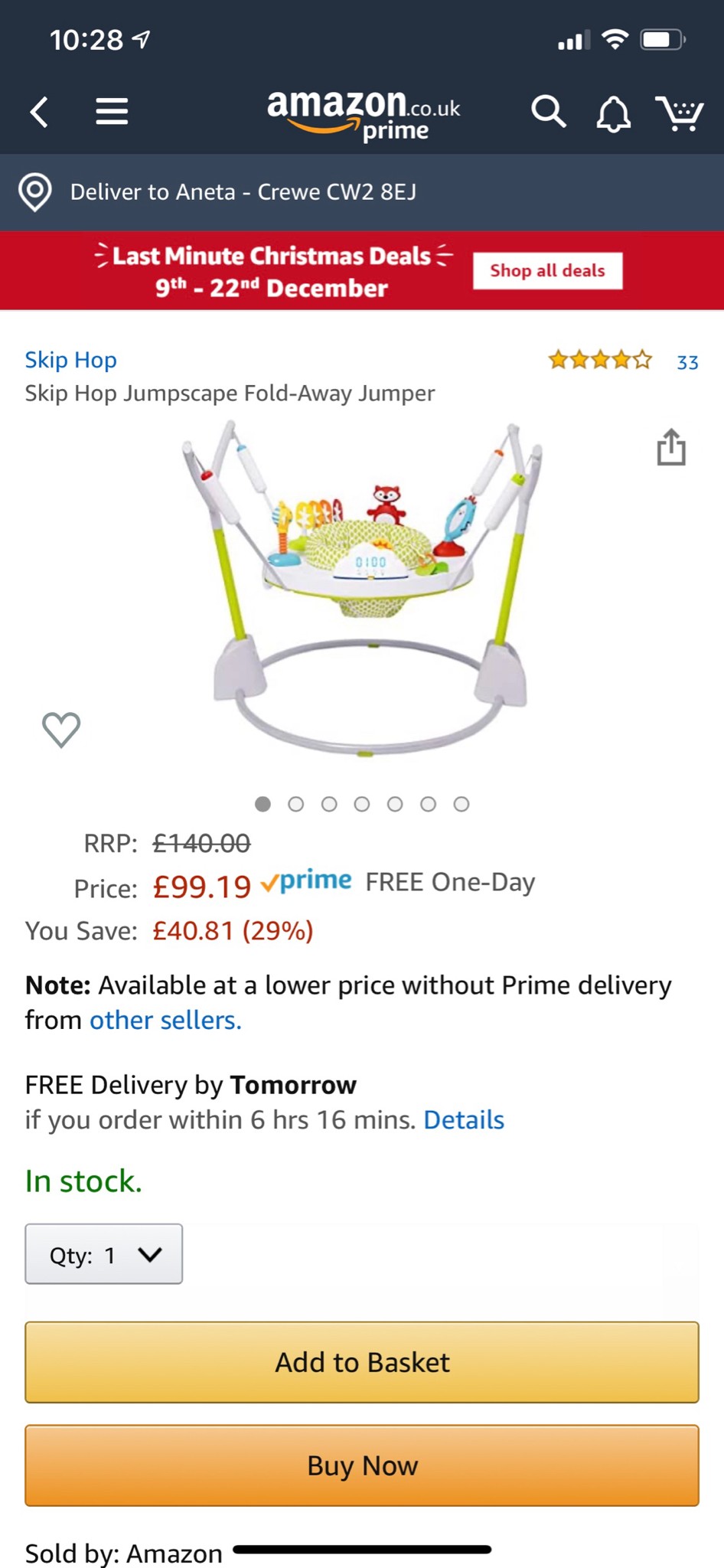Share this product via share icon
Image resolution: width=724 pixels, height=1568 pixels.
(671, 447)
